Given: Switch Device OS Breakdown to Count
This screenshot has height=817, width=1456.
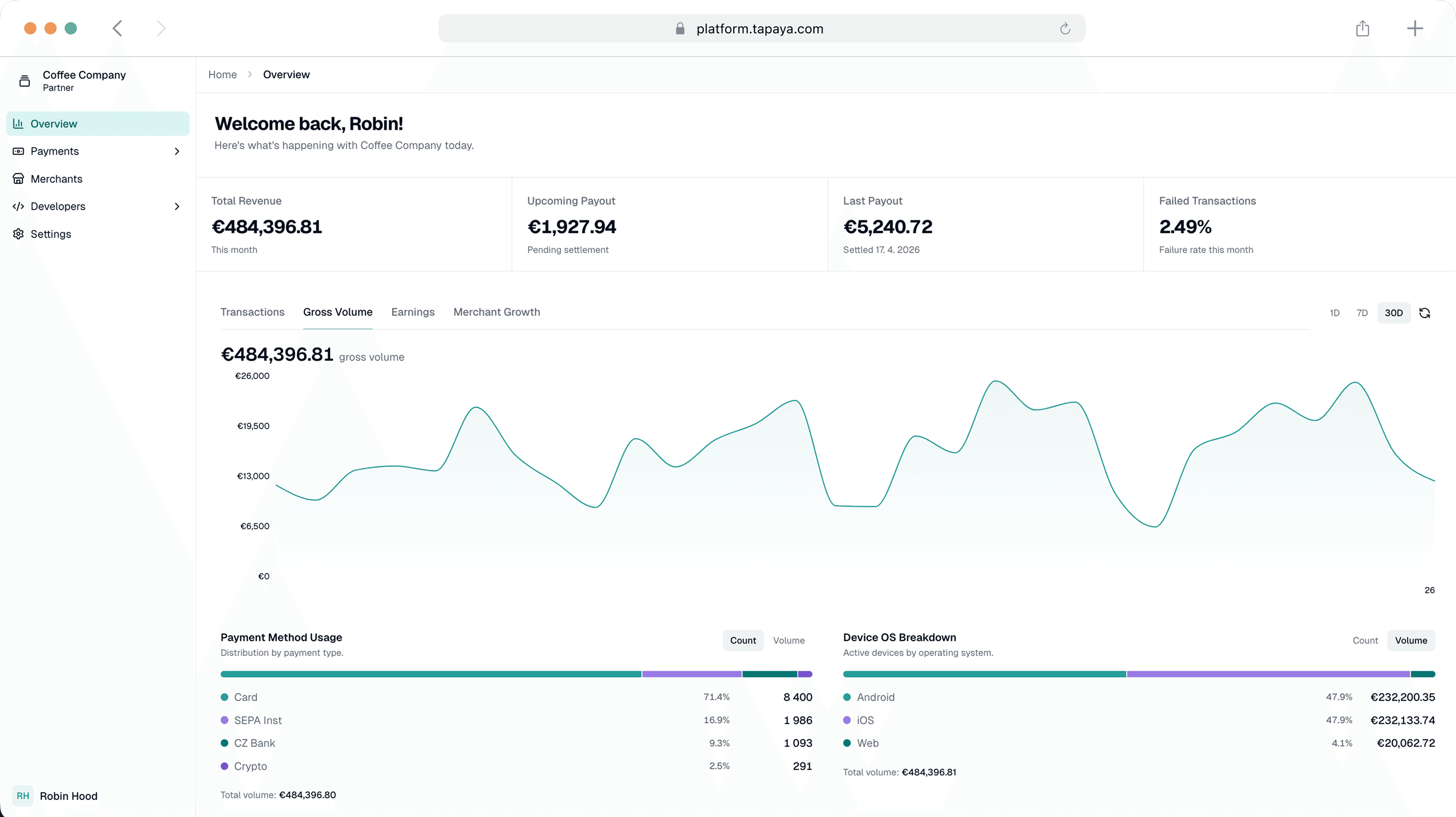Looking at the screenshot, I should 1365,640.
